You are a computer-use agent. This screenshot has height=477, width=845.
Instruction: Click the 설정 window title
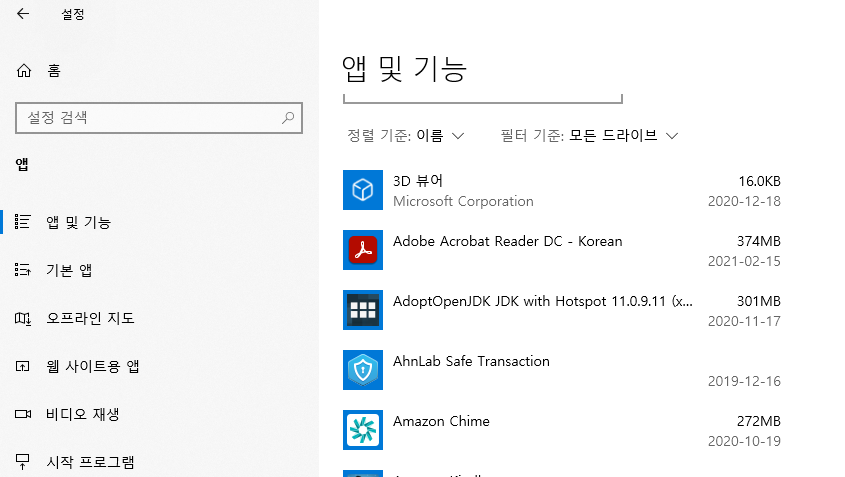73,14
